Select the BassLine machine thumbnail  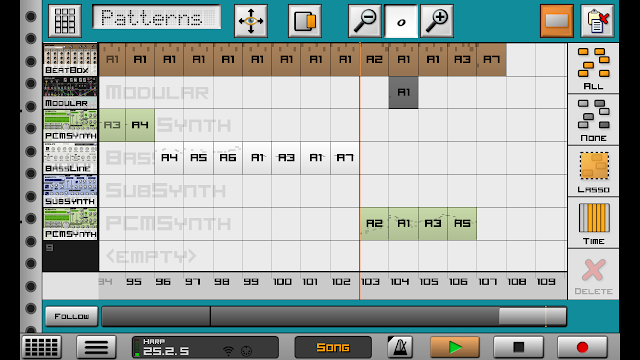tap(70, 158)
